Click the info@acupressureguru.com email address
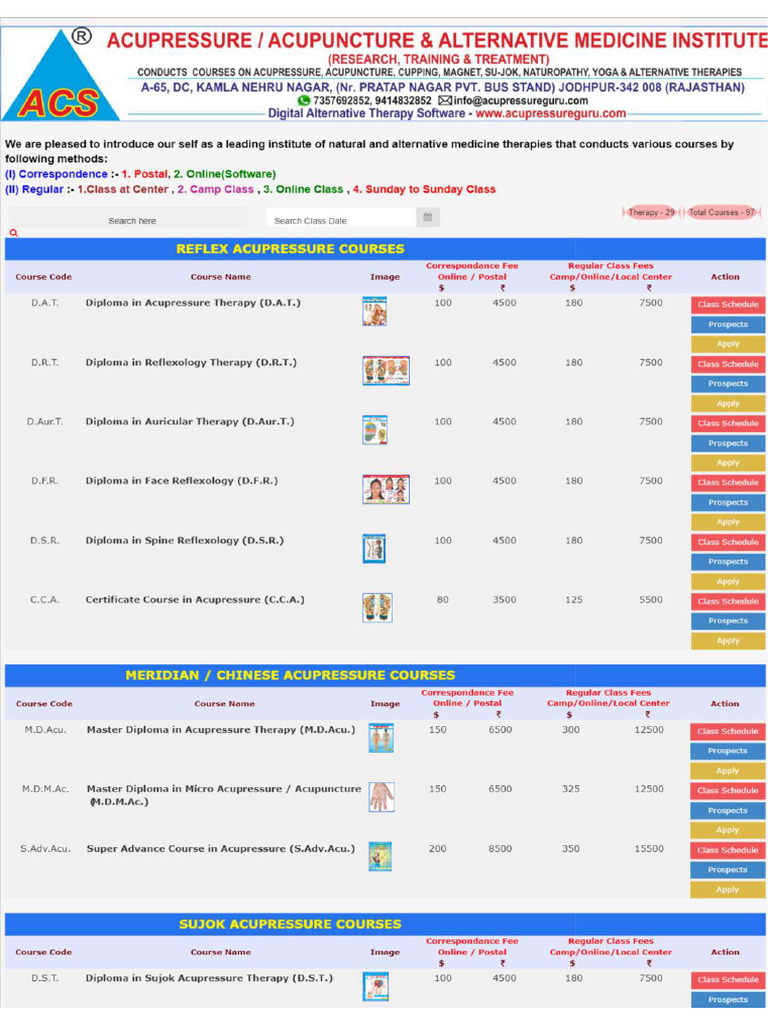Viewport: 768px width, 1024px height. [x=520, y=101]
